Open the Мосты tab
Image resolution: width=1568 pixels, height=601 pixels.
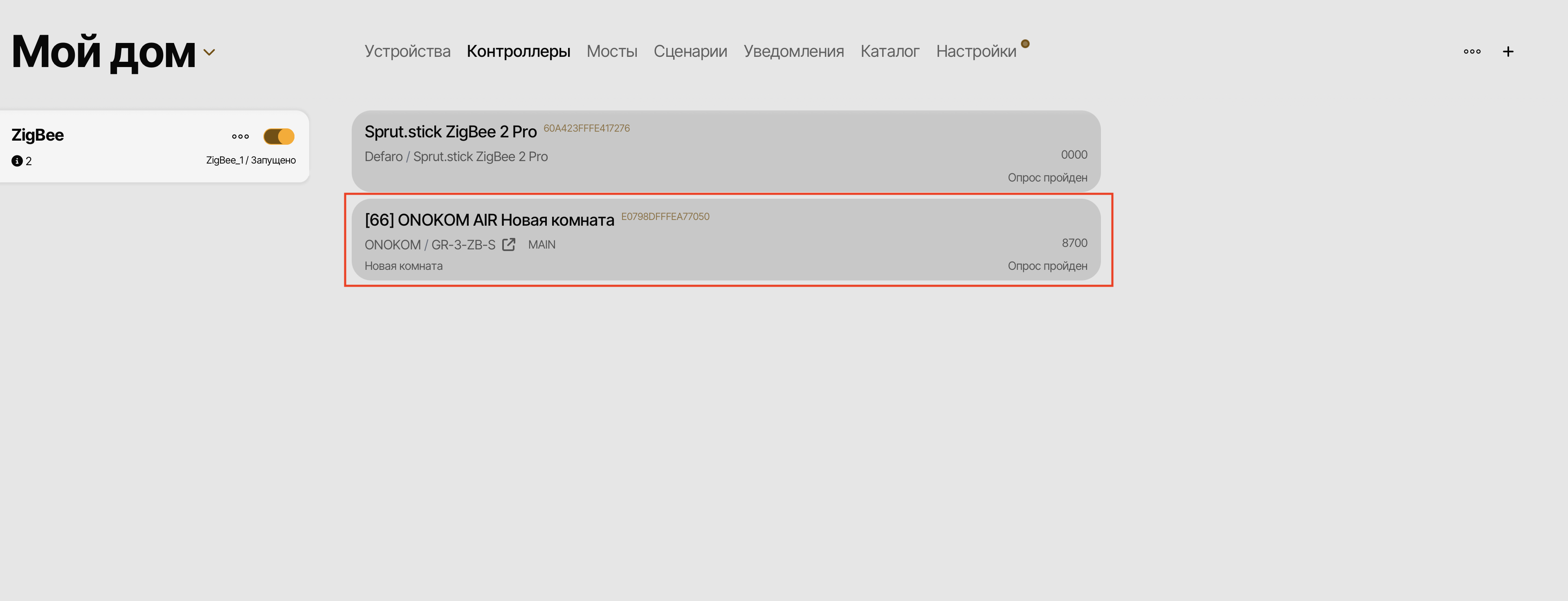[x=612, y=52]
